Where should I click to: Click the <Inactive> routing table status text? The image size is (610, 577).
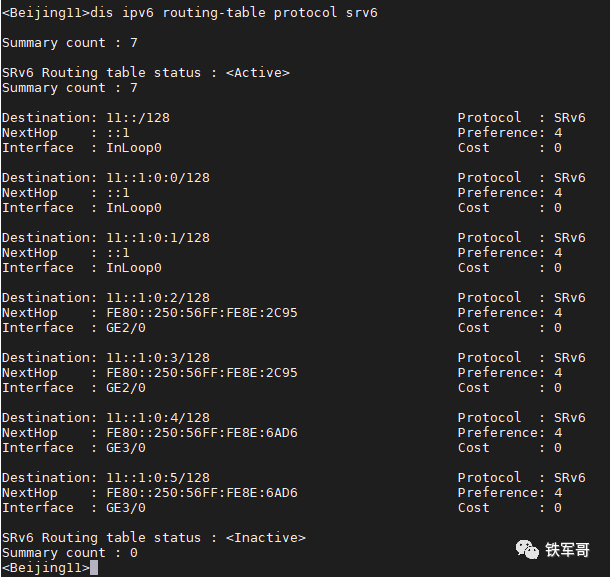coord(266,538)
